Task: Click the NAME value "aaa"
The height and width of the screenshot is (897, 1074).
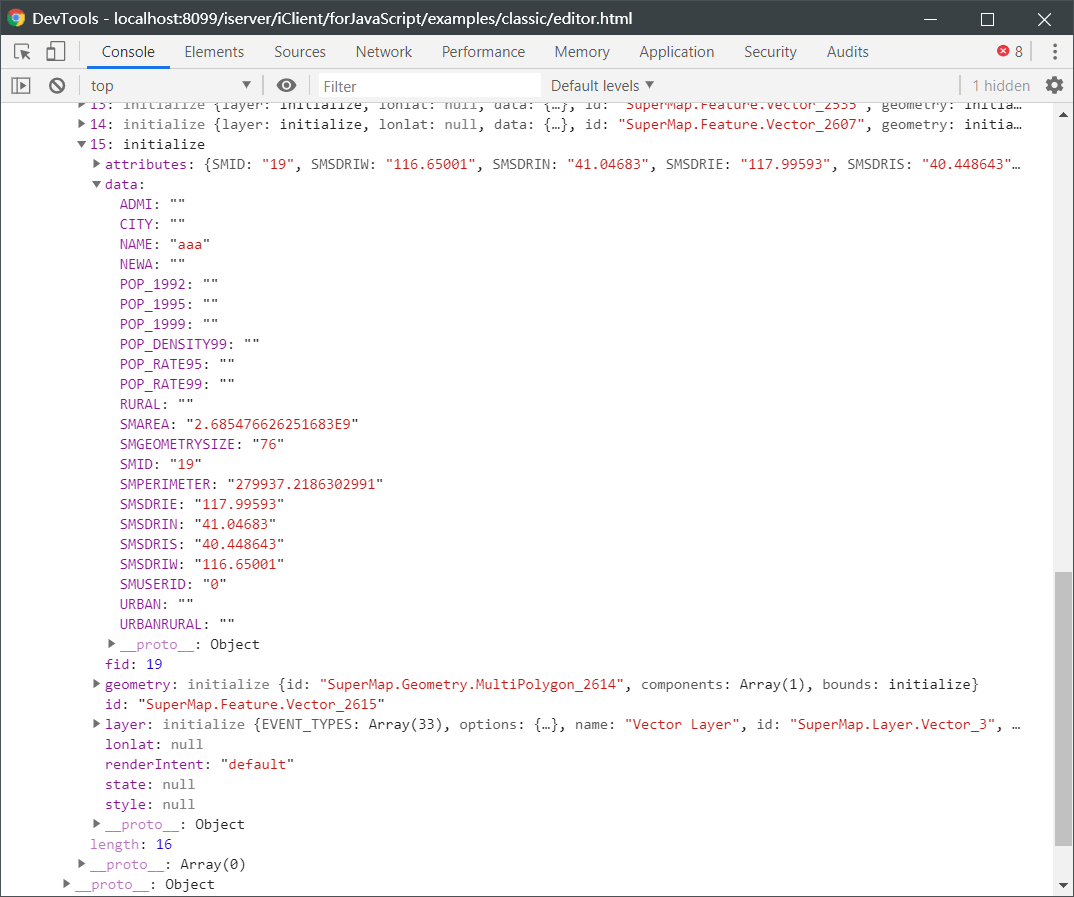Action: tap(190, 244)
